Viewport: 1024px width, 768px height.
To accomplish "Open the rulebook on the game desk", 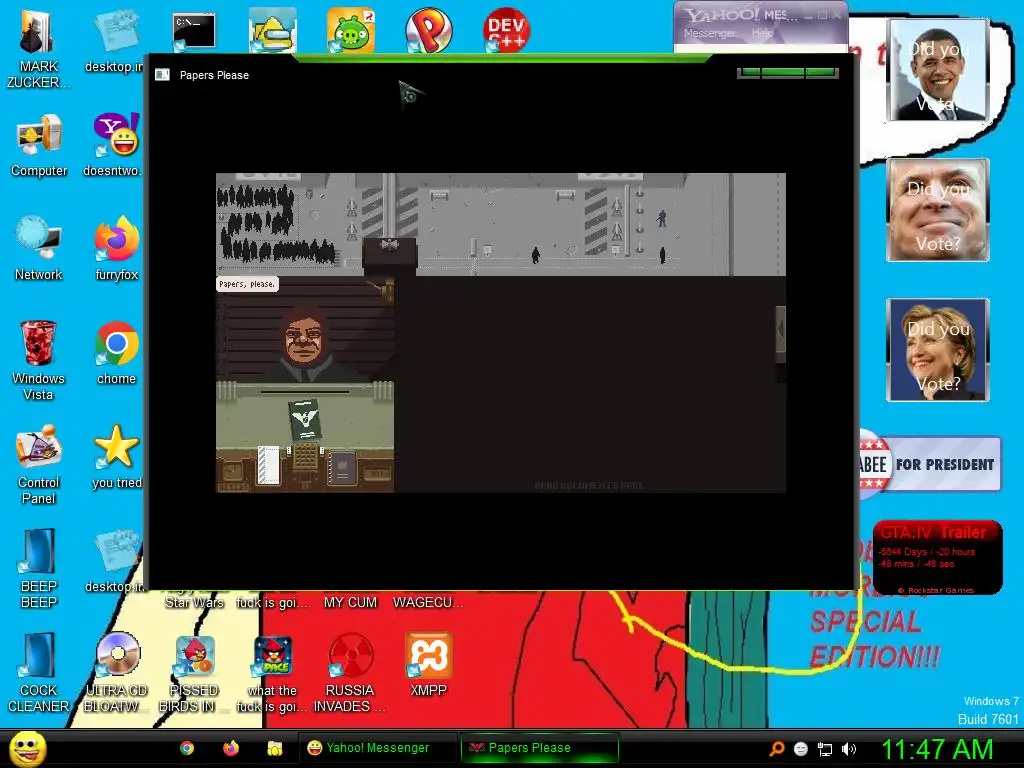I will [342, 468].
